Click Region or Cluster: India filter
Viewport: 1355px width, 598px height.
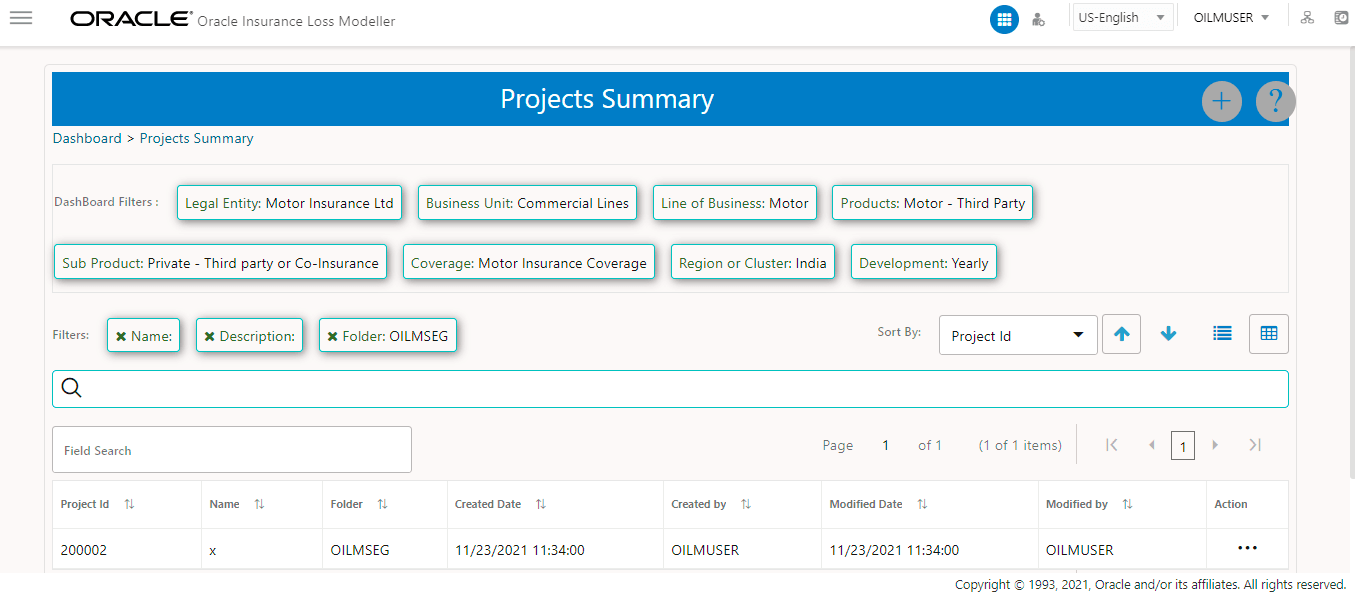[753, 263]
